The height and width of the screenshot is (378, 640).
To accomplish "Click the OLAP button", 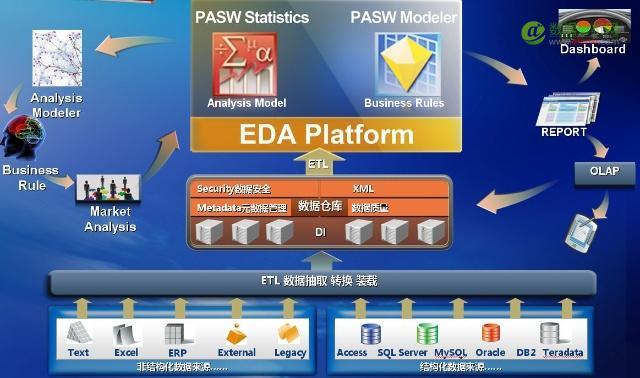I will 605,172.
